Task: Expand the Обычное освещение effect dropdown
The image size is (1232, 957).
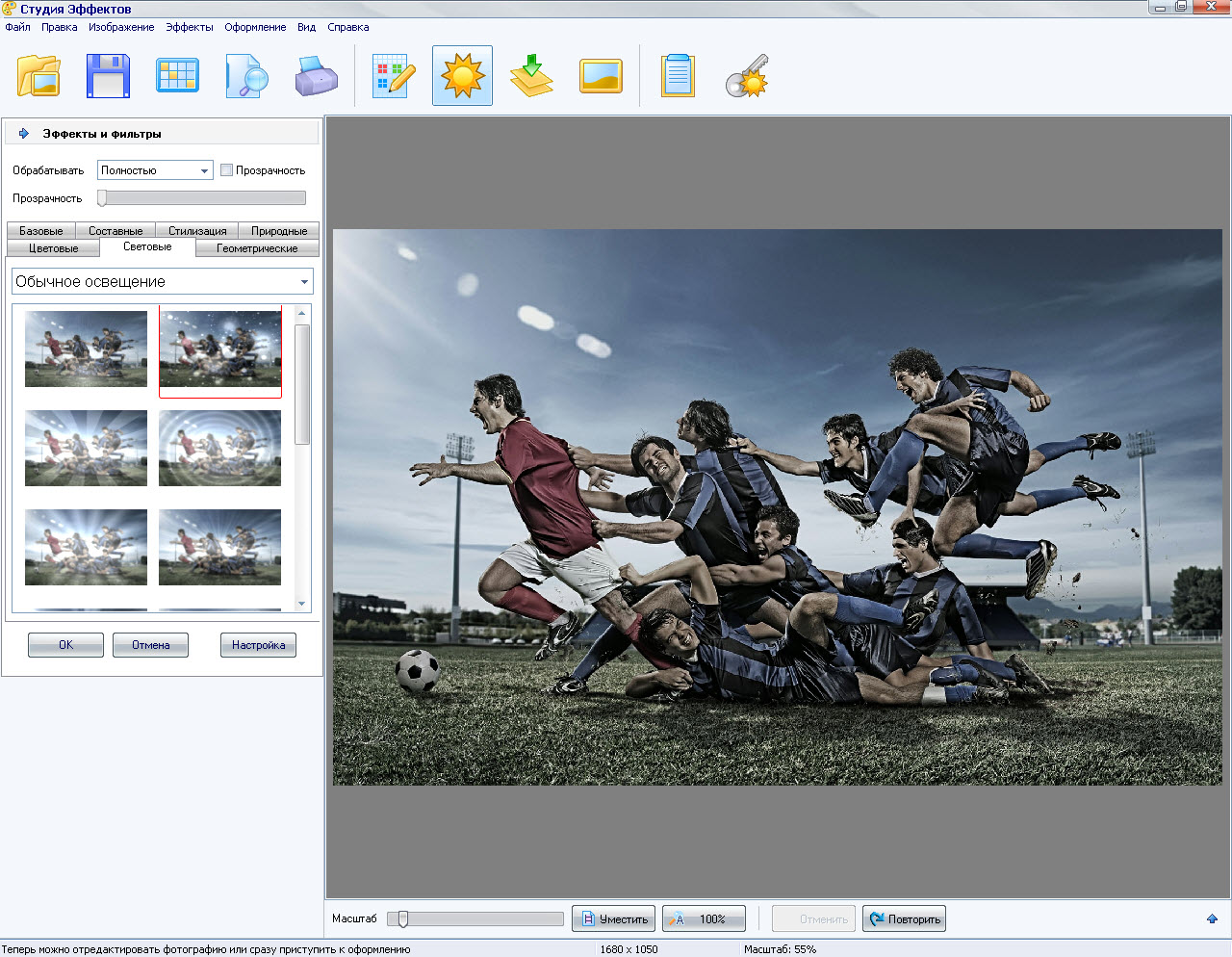Action: point(163,281)
